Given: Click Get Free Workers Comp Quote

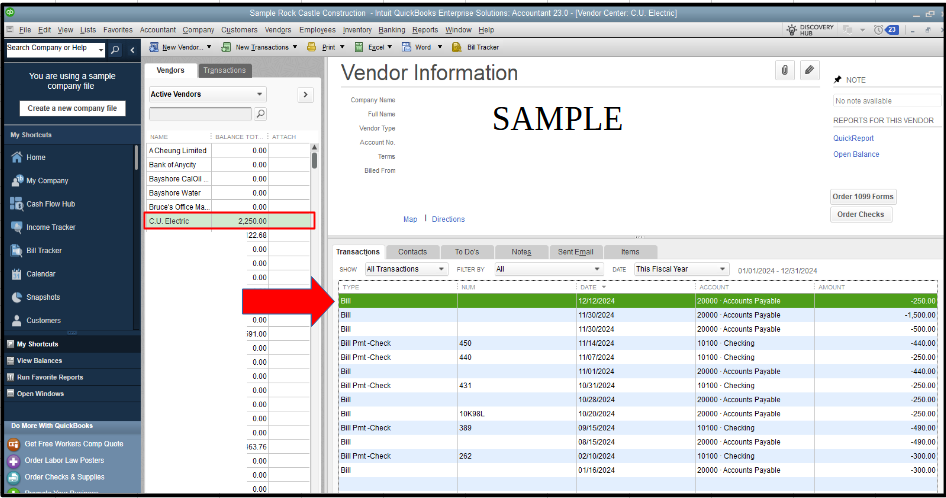Looking at the screenshot, I should click(x=74, y=444).
